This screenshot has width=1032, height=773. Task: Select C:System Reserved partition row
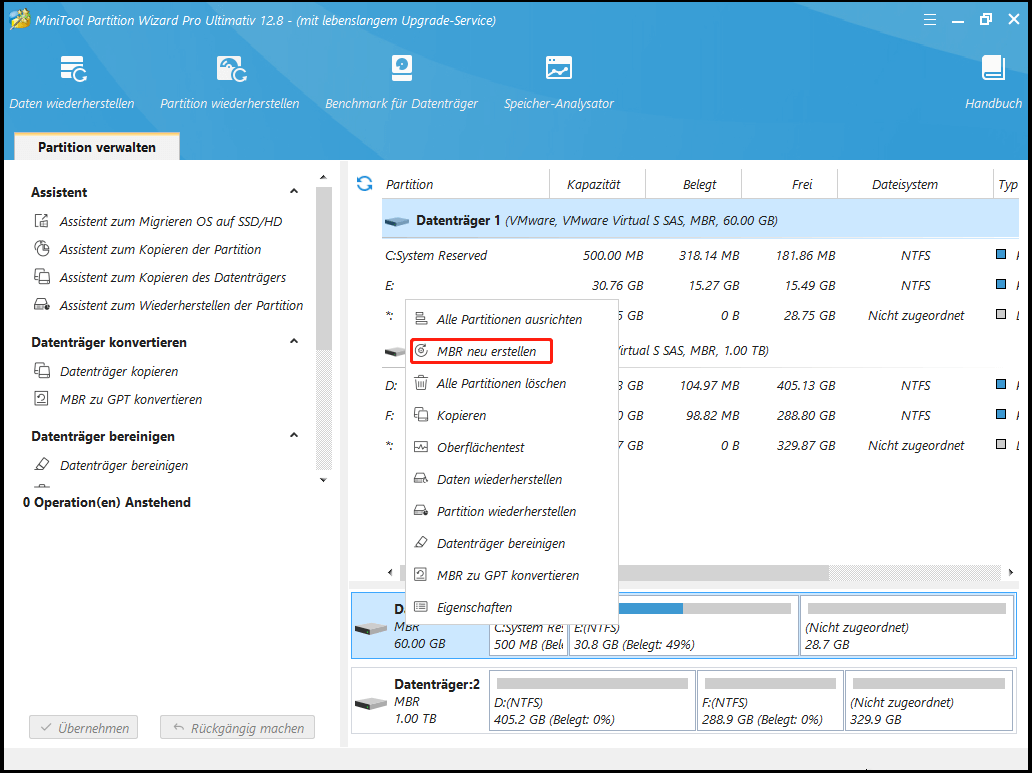click(700, 255)
